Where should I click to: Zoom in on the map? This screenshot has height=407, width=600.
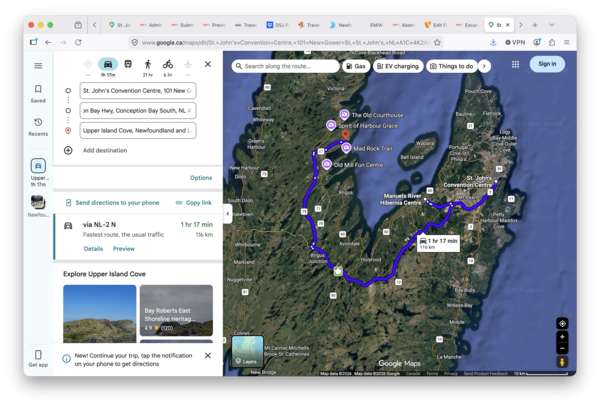[562, 337]
